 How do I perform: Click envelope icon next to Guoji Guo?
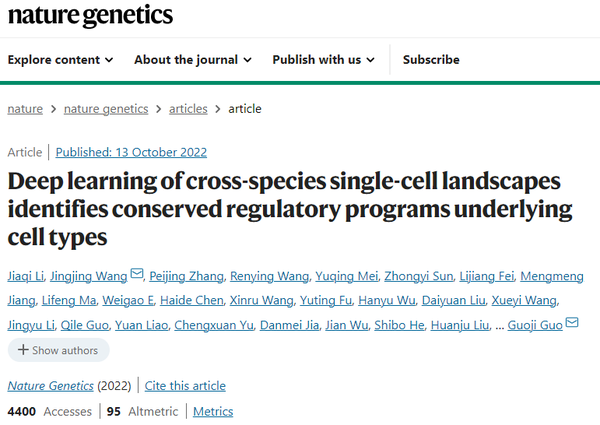572,323
